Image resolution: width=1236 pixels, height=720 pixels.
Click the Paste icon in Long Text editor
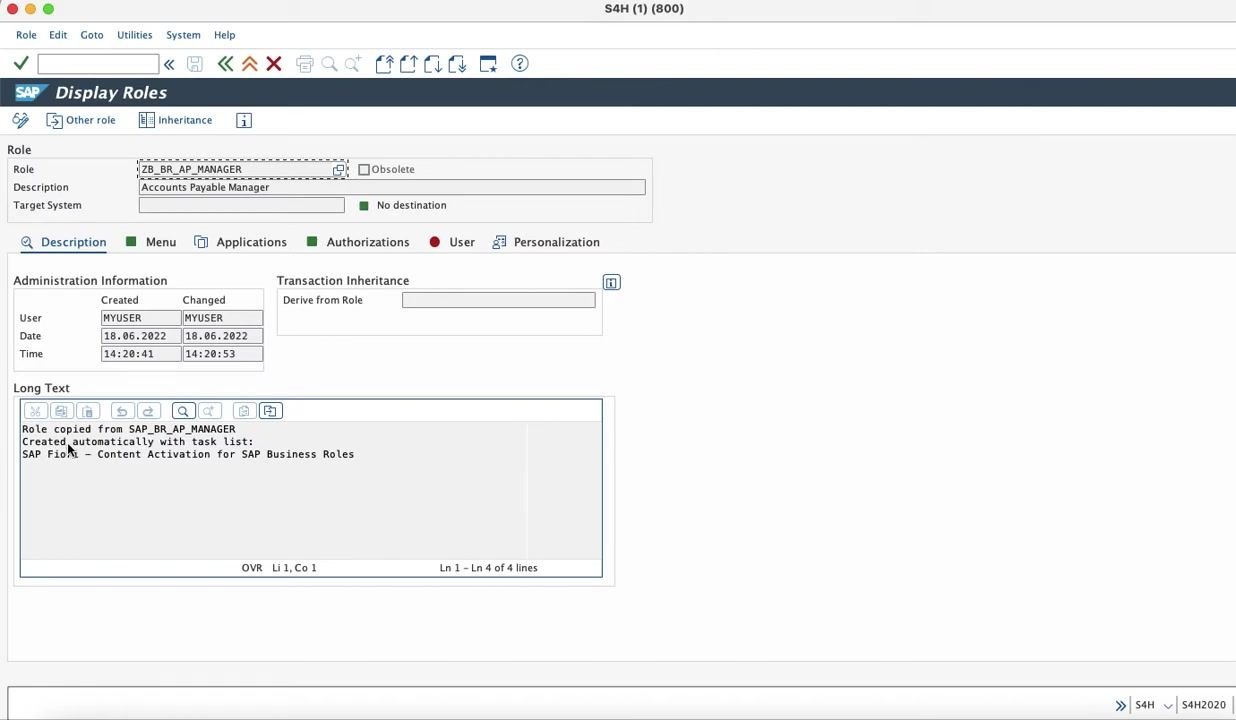(x=87, y=411)
